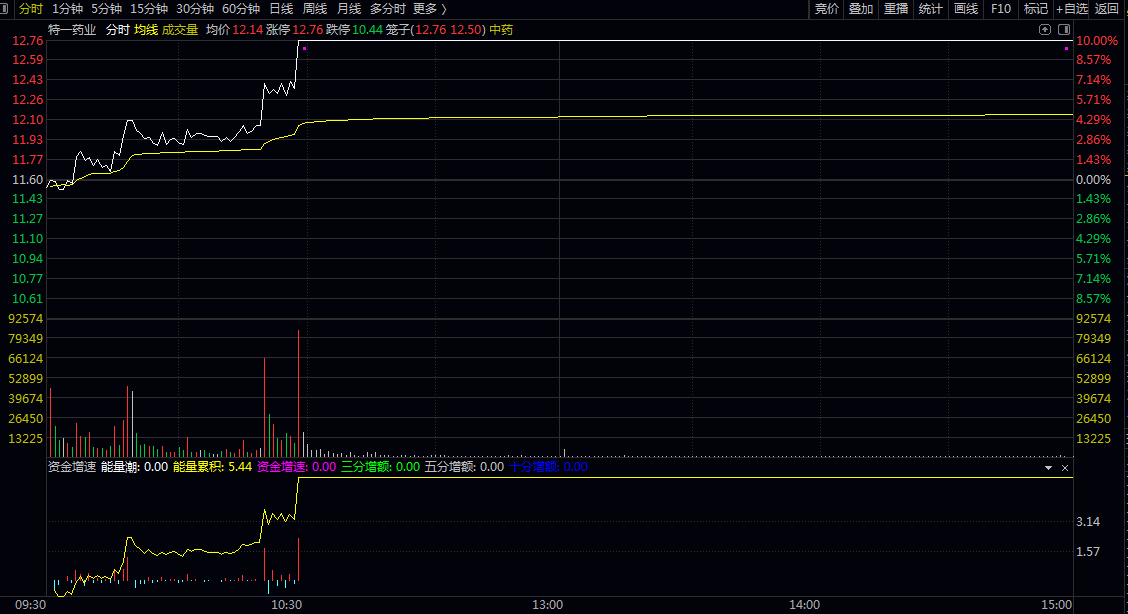Screen dimensions: 1128x614
Task: Click the tallest red volume bar at limit-up
Action: click(x=299, y=393)
